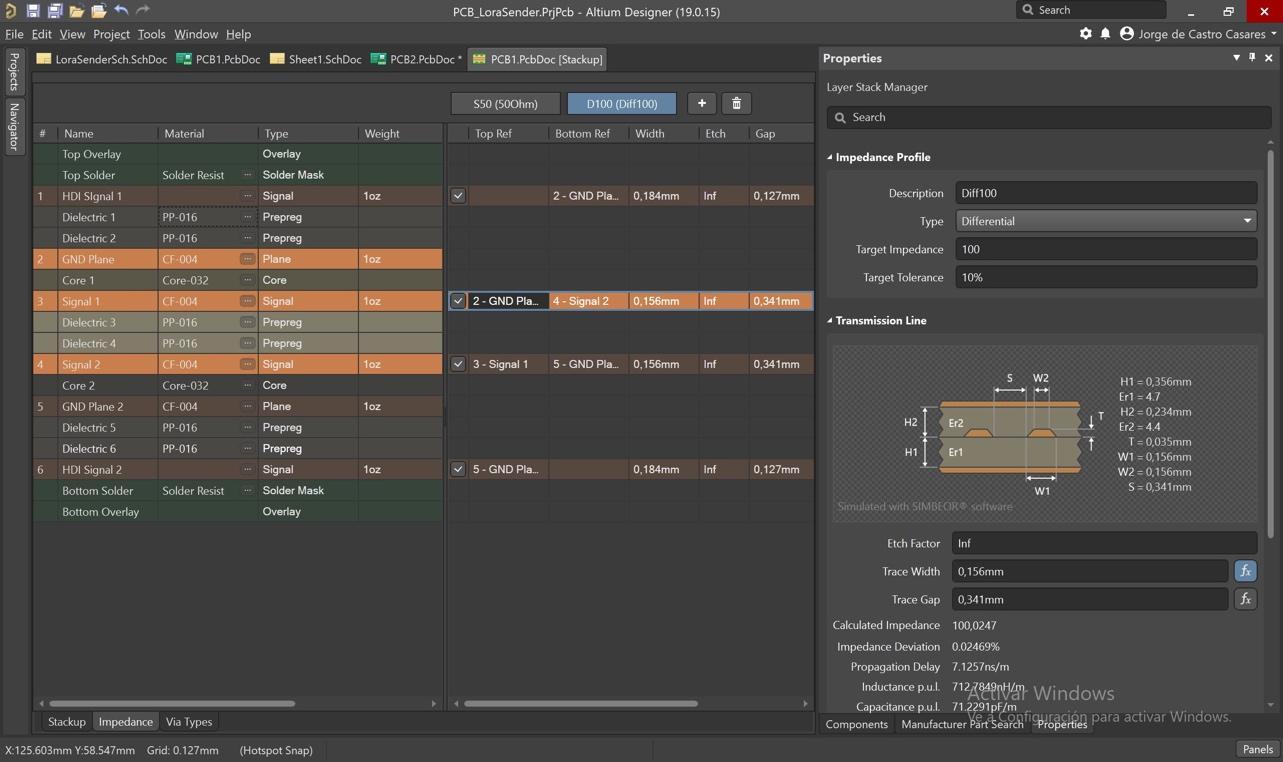This screenshot has height=762, width=1283.
Task: Toggle impedance checkbox for HDI Signal 2
Action: click(x=458, y=469)
